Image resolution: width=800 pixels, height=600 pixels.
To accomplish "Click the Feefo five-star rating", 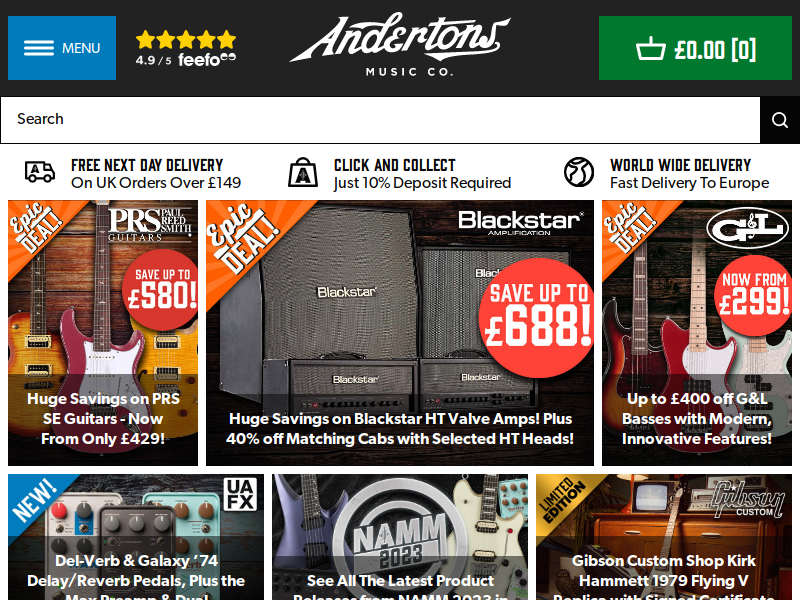I will (186, 48).
